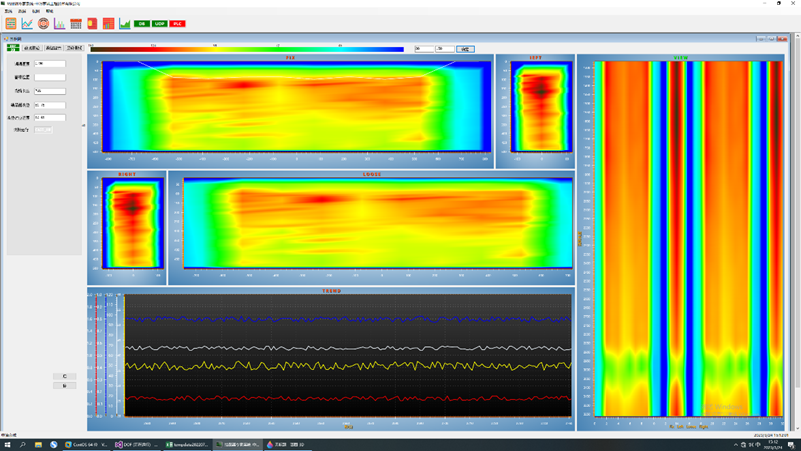Click the green UDP status button
This screenshot has width=801, height=451.
click(x=159, y=23)
